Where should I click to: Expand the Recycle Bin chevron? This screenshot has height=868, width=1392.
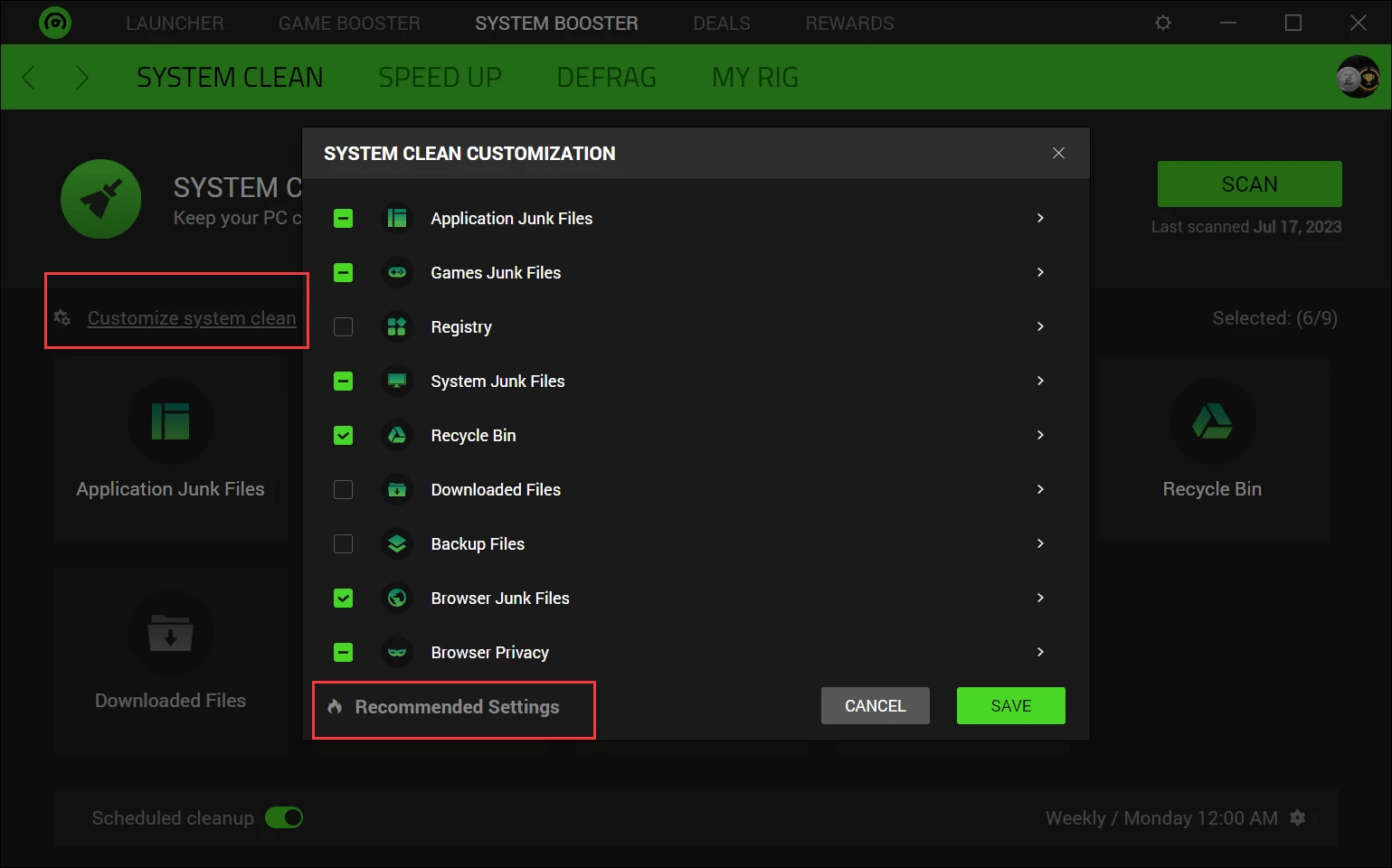tap(1040, 435)
